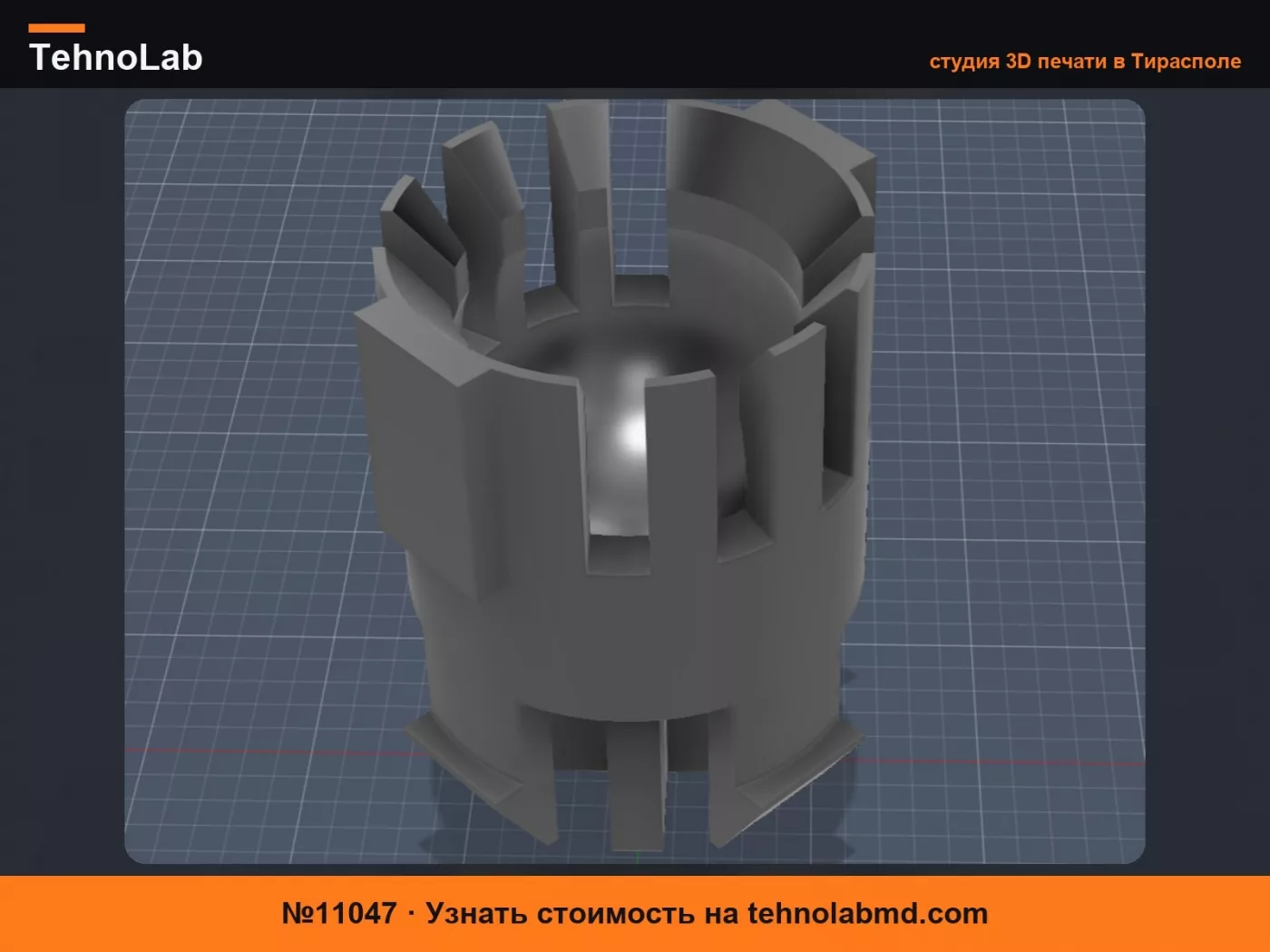The image size is (1270, 952).
Task: Click the tehnolabmd.com link in the banner
Action: 867,913
